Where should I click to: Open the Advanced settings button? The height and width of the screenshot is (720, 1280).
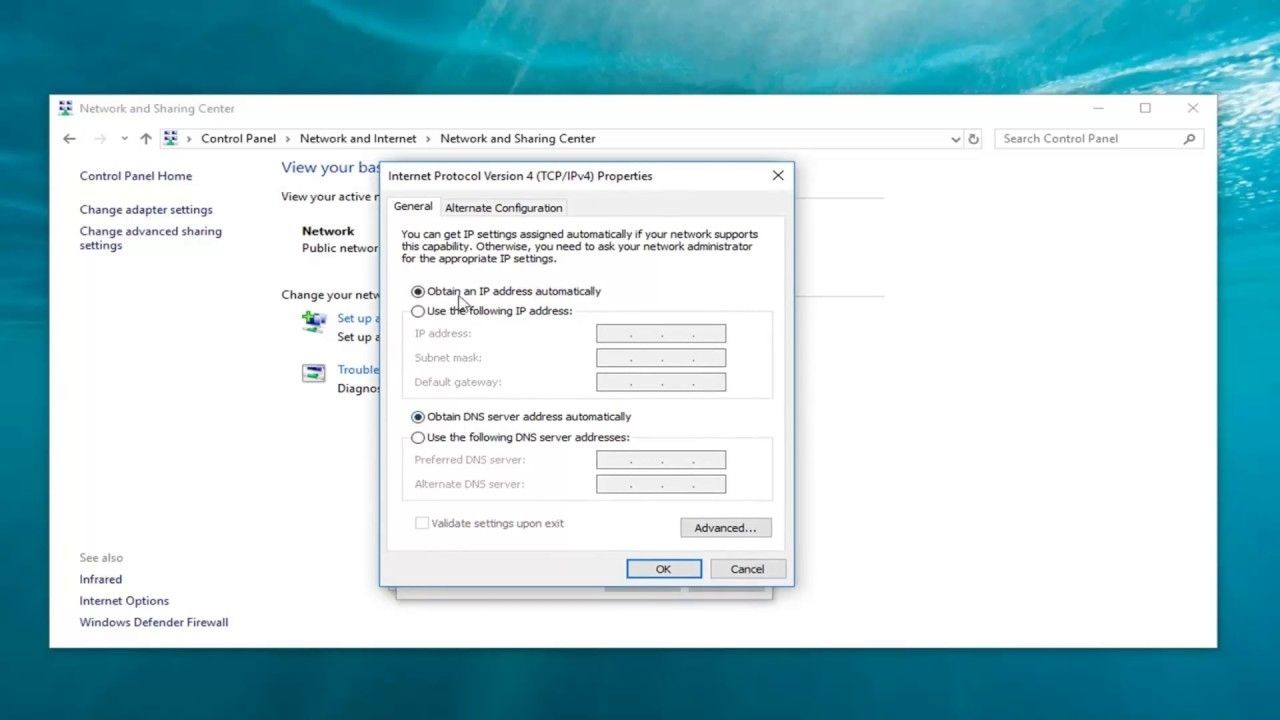coord(725,528)
